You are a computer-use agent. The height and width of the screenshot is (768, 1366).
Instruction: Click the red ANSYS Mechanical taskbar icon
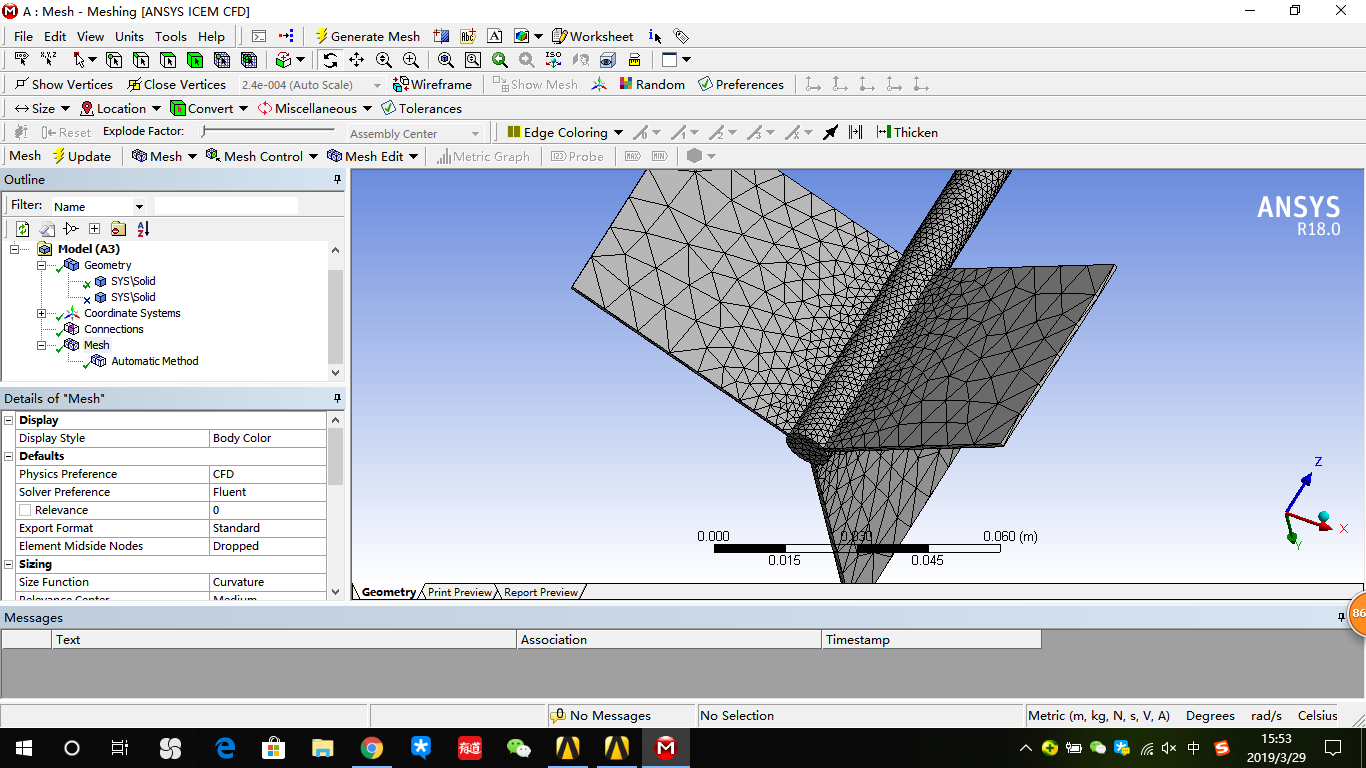pyautogui.click(x=666, y=748)
